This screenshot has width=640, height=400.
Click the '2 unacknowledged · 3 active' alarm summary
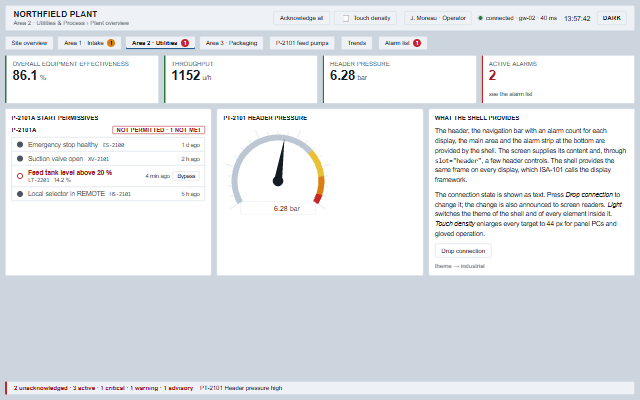[x=103, y=388]
